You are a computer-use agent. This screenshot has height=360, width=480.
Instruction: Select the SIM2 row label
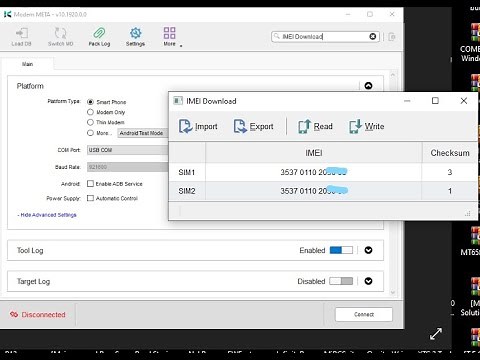(x=187, y=191)
